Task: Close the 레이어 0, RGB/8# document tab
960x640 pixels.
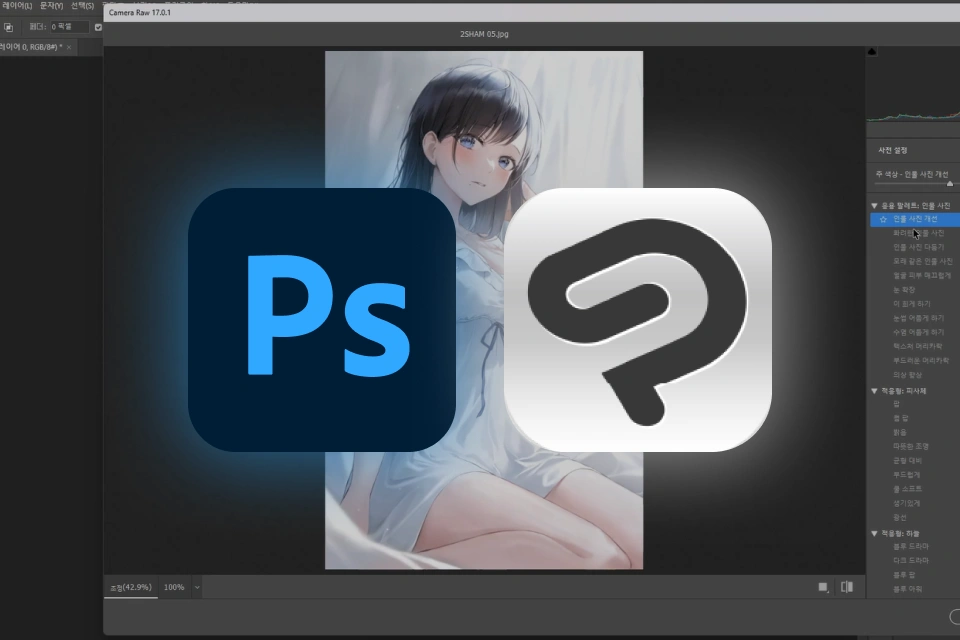Action: pos(69,47)
